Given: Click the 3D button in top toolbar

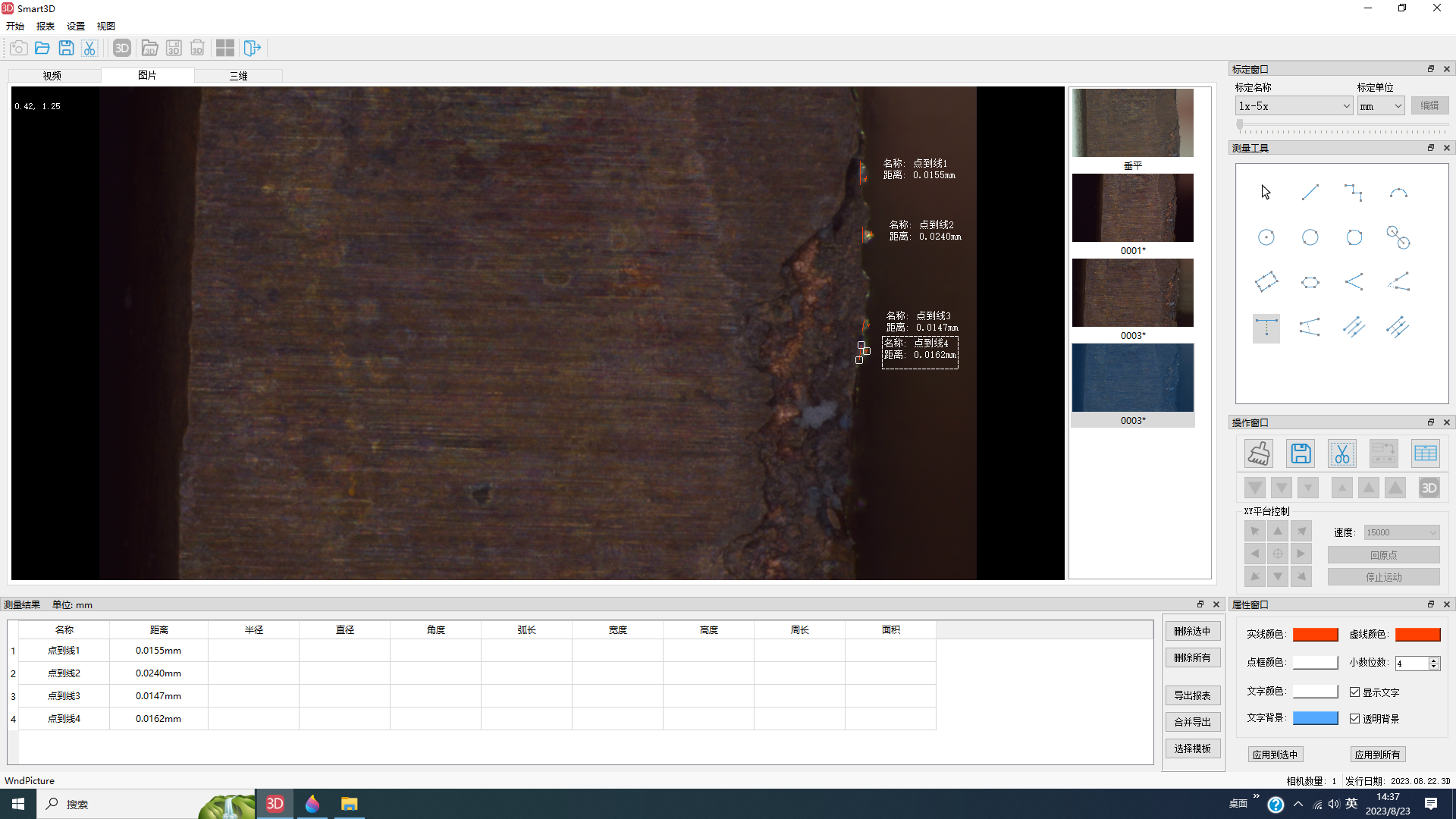Looking at the screenshot, I should click(x=121, y=49).
